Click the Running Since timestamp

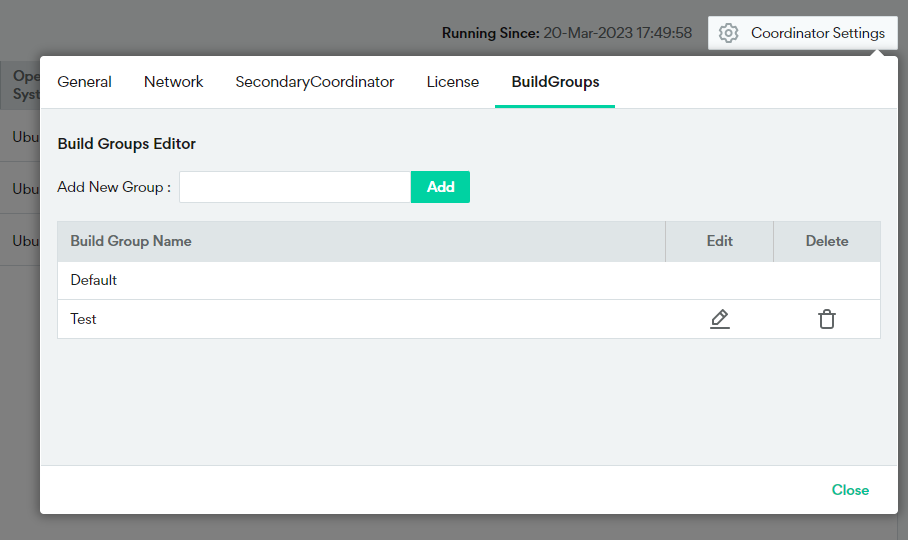tap(617, 33)
